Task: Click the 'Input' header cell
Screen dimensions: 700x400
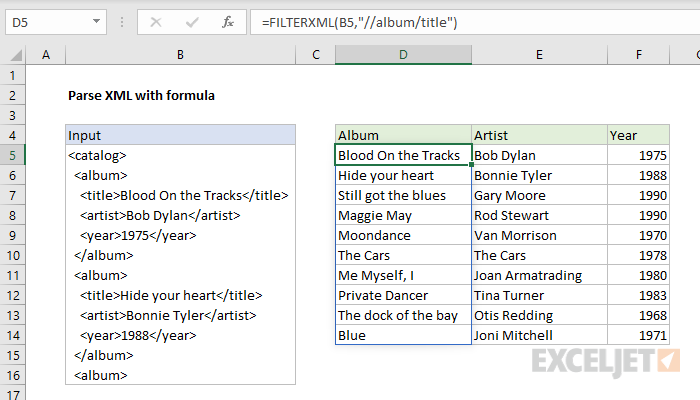Action: click(x=180, y=135)
